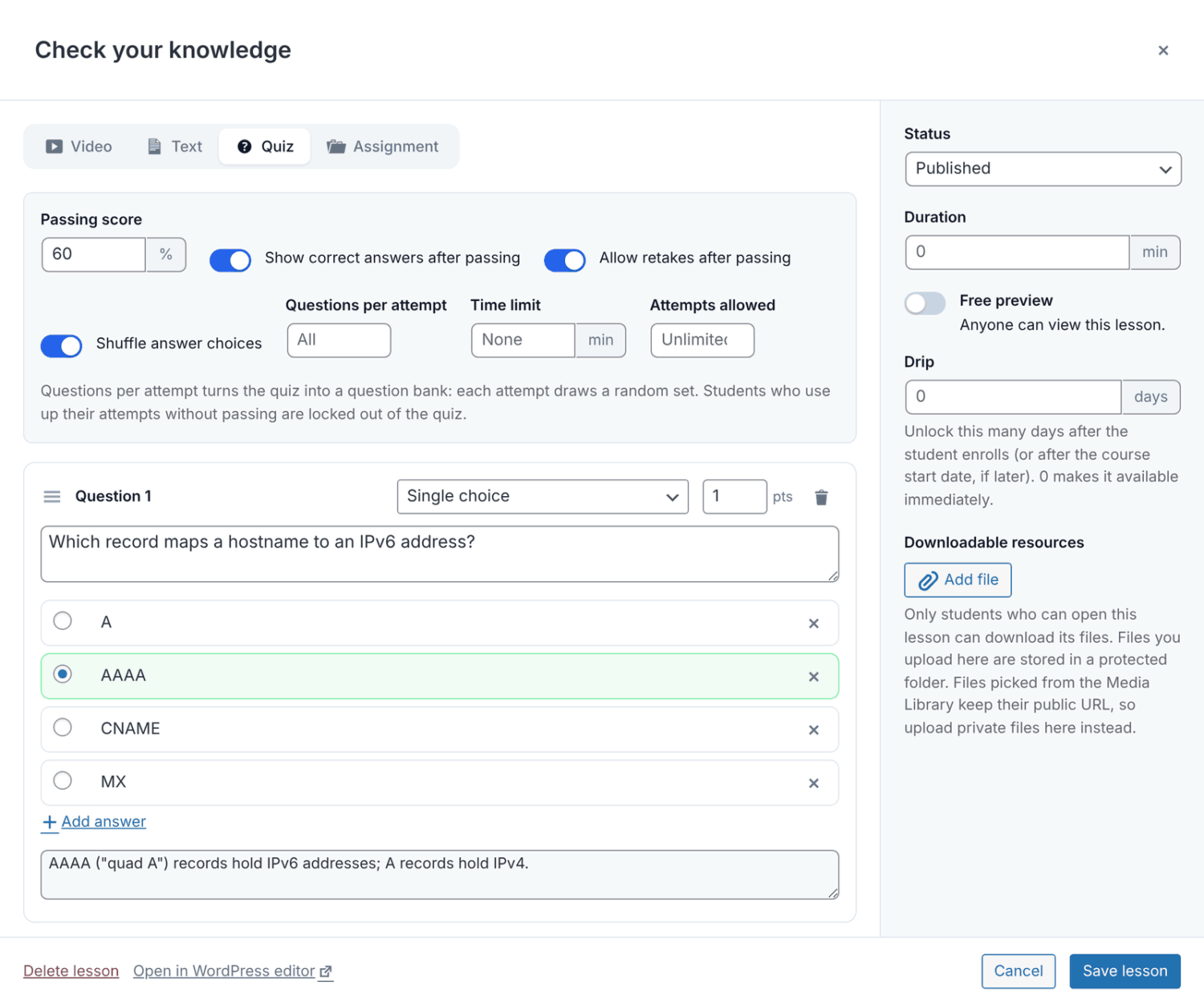Focus the Questions per attempt field
Image resolution: width=1204 pixels, height=1005 pixels.
pyautogui.click(x=339, y=340)
